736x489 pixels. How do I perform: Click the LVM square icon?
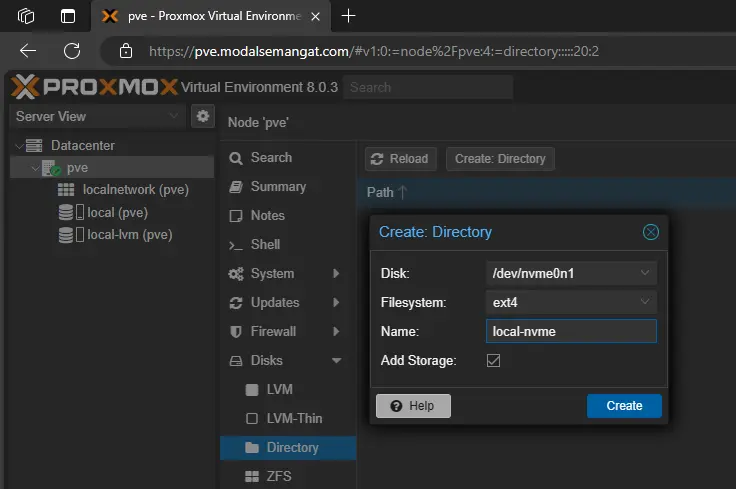[x=252, y=390]
